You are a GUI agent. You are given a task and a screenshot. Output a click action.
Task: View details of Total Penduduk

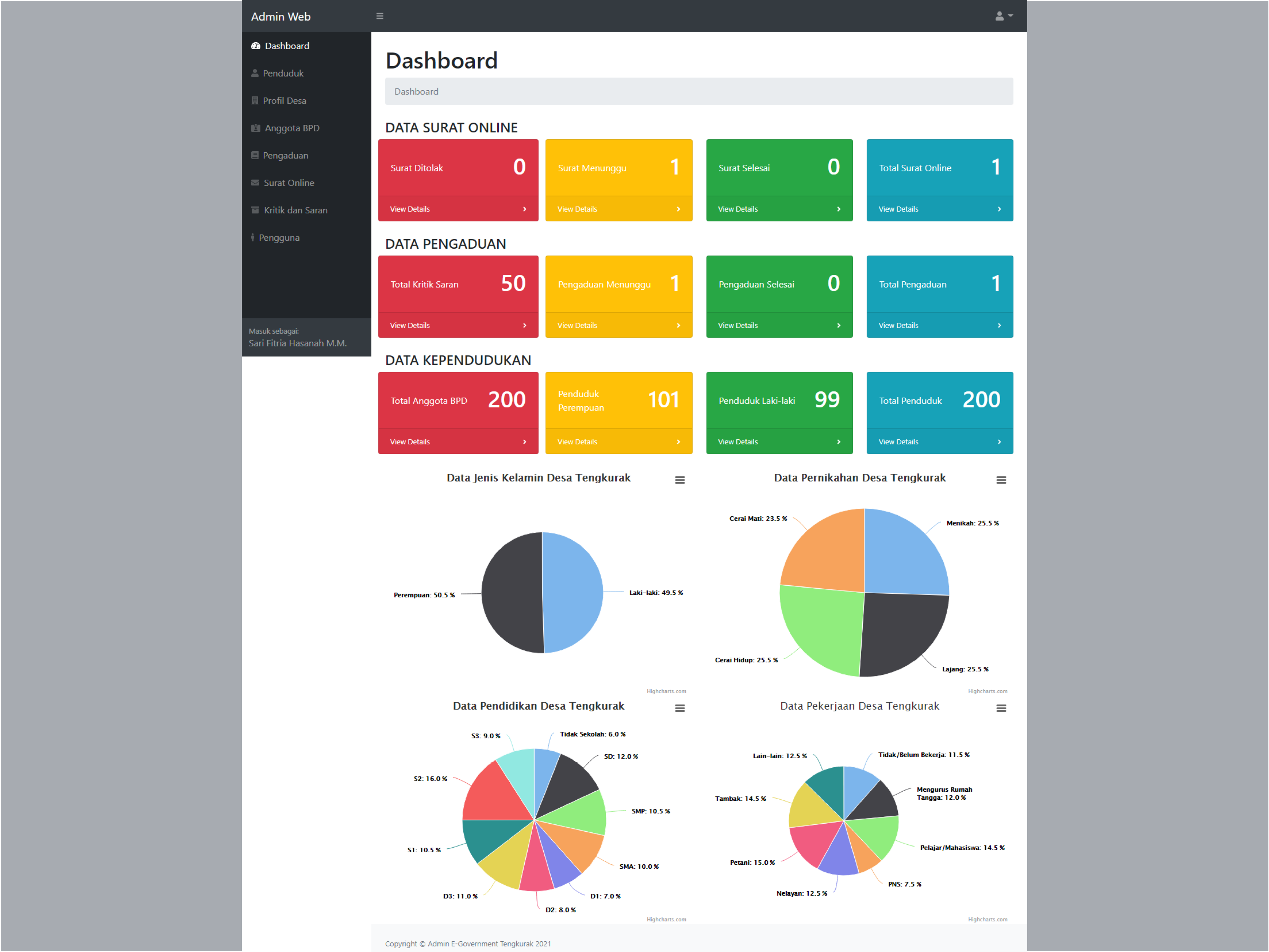pos(899,442)
